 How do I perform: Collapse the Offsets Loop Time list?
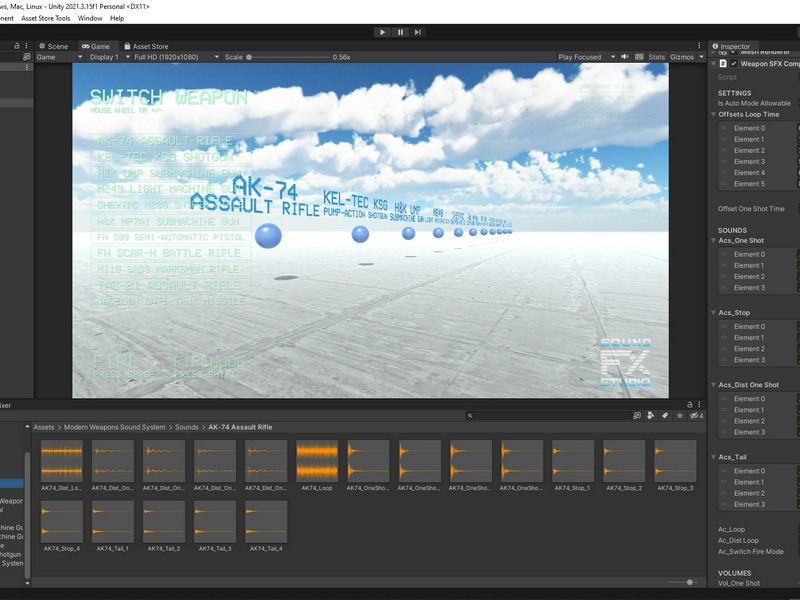(x=714, y=114)
